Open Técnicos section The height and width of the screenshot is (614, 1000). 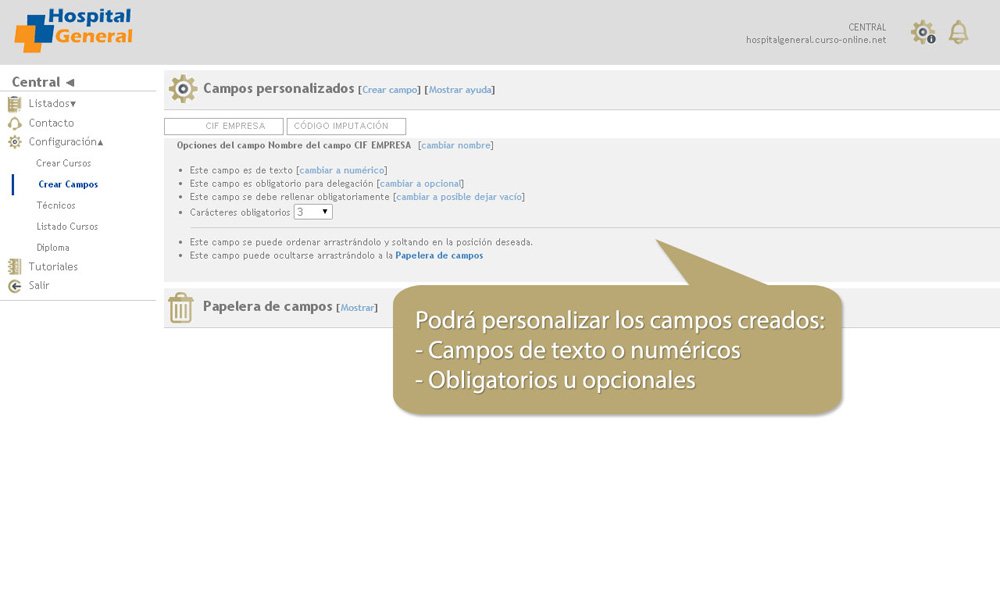pyautogui.click(x=55, y=205)
